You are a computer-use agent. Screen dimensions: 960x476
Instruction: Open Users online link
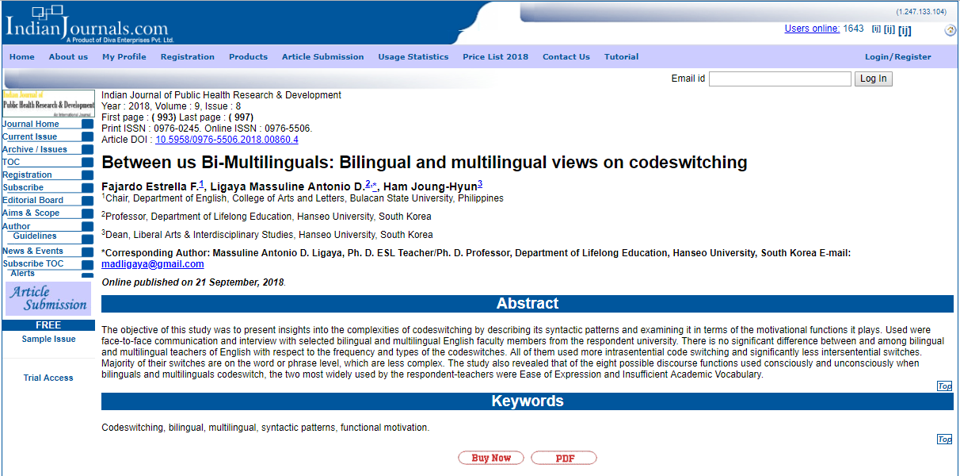click(812, 28)
